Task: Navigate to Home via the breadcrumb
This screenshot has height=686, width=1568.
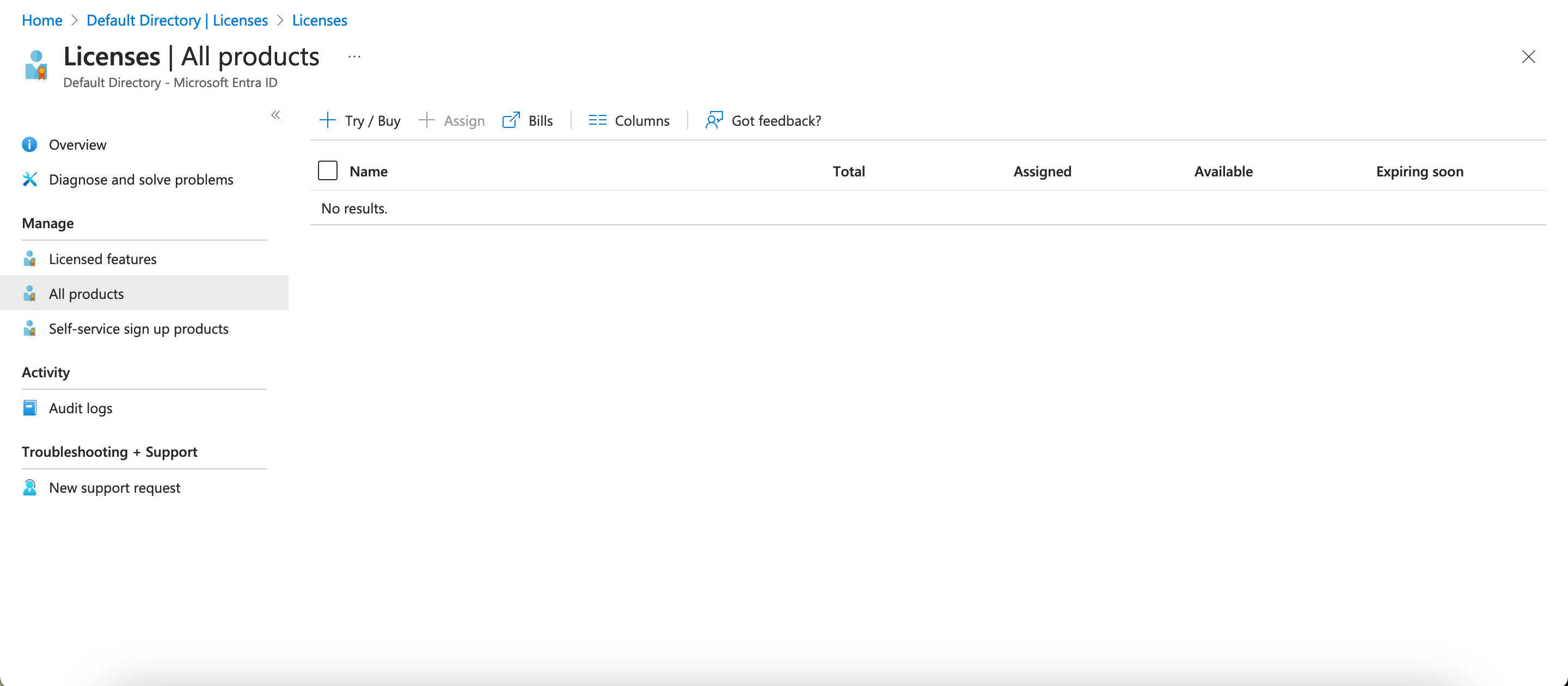Action: pos(41,20)
